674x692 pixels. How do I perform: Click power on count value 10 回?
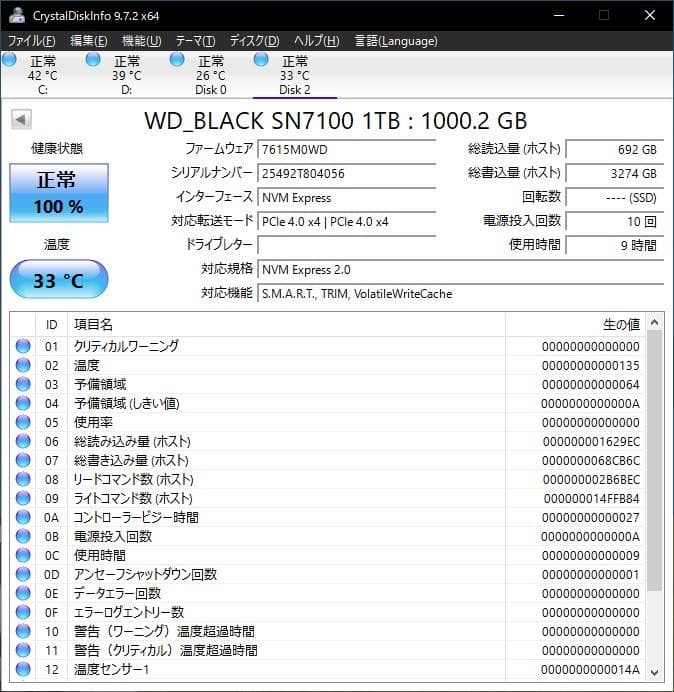tap(614, 221)
